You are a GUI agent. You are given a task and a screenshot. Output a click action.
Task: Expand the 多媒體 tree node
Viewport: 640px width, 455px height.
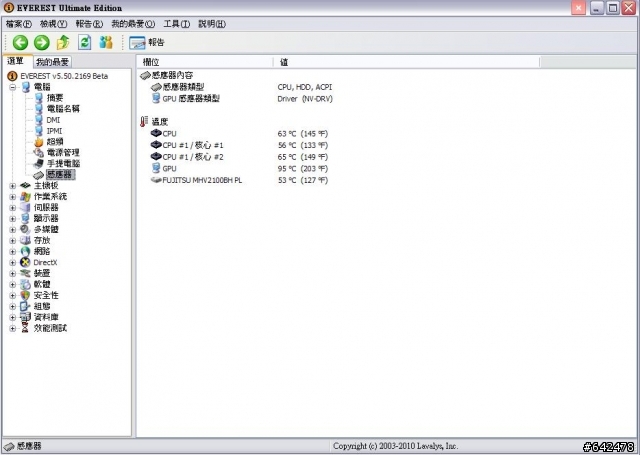tap(13, 230)
